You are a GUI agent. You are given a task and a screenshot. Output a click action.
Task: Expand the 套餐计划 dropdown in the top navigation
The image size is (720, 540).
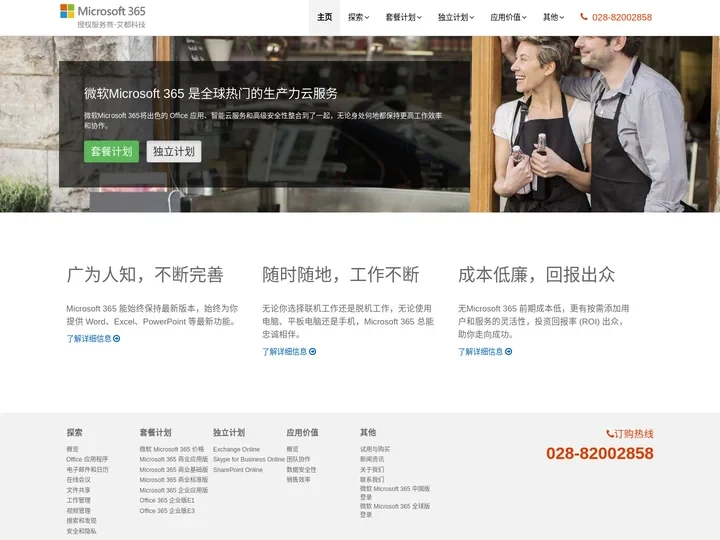403,17
